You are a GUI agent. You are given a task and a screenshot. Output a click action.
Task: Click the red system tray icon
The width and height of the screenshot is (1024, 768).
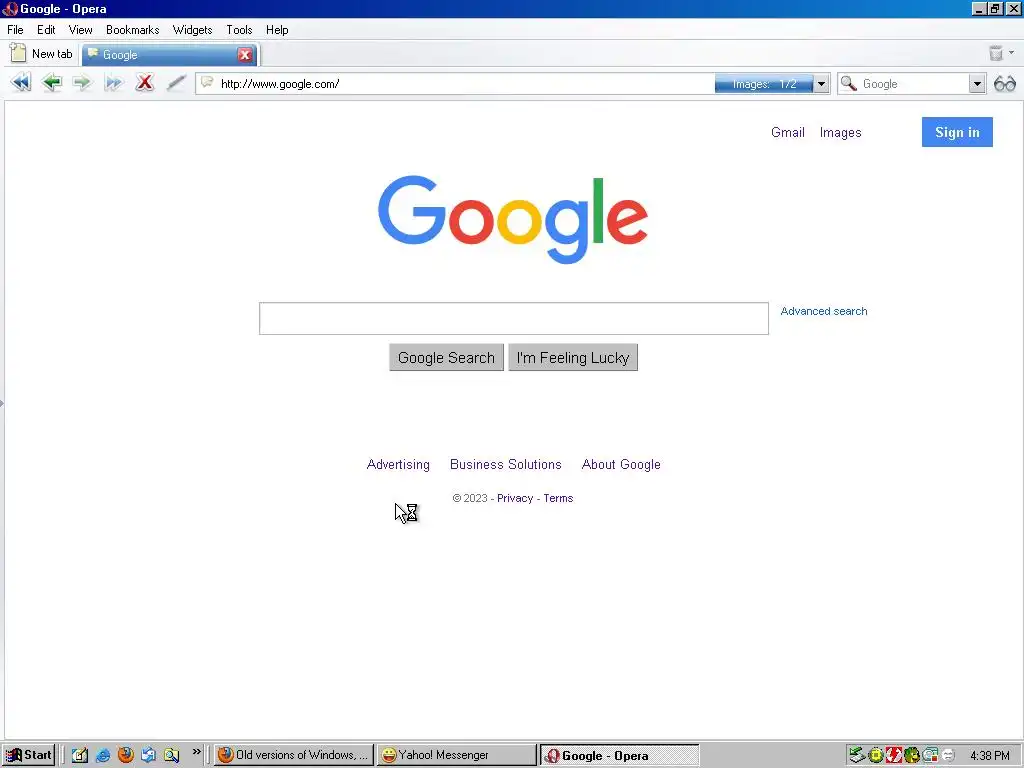click(894, 756)
